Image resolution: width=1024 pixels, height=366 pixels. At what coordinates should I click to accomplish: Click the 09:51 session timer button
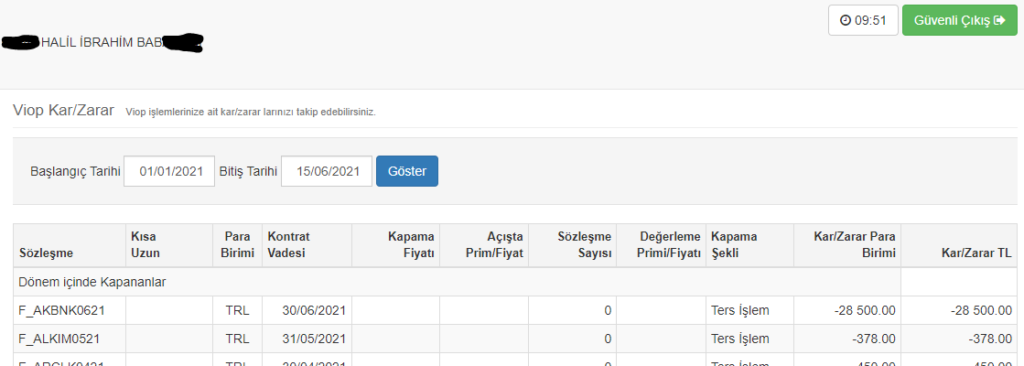click(863, 20)
